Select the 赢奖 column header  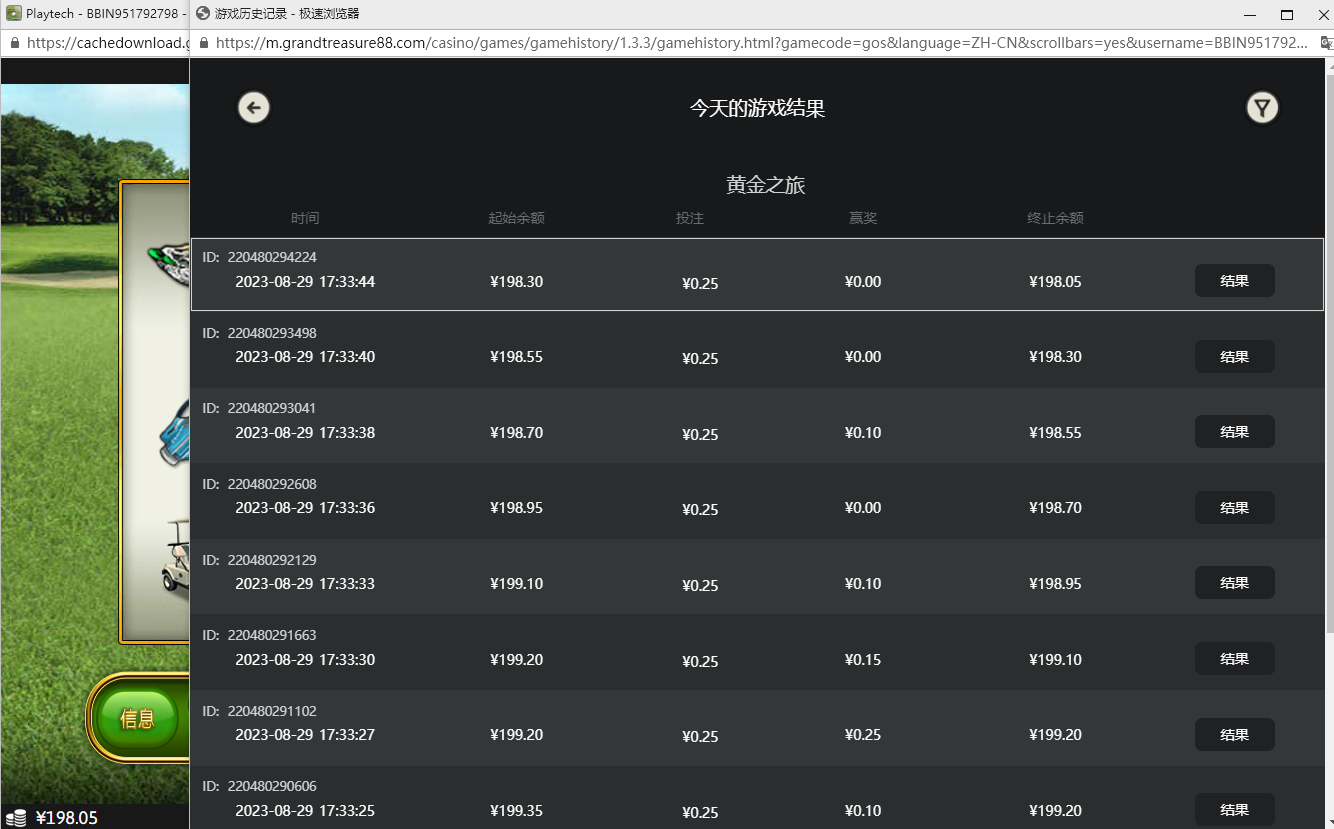point(863,218)
